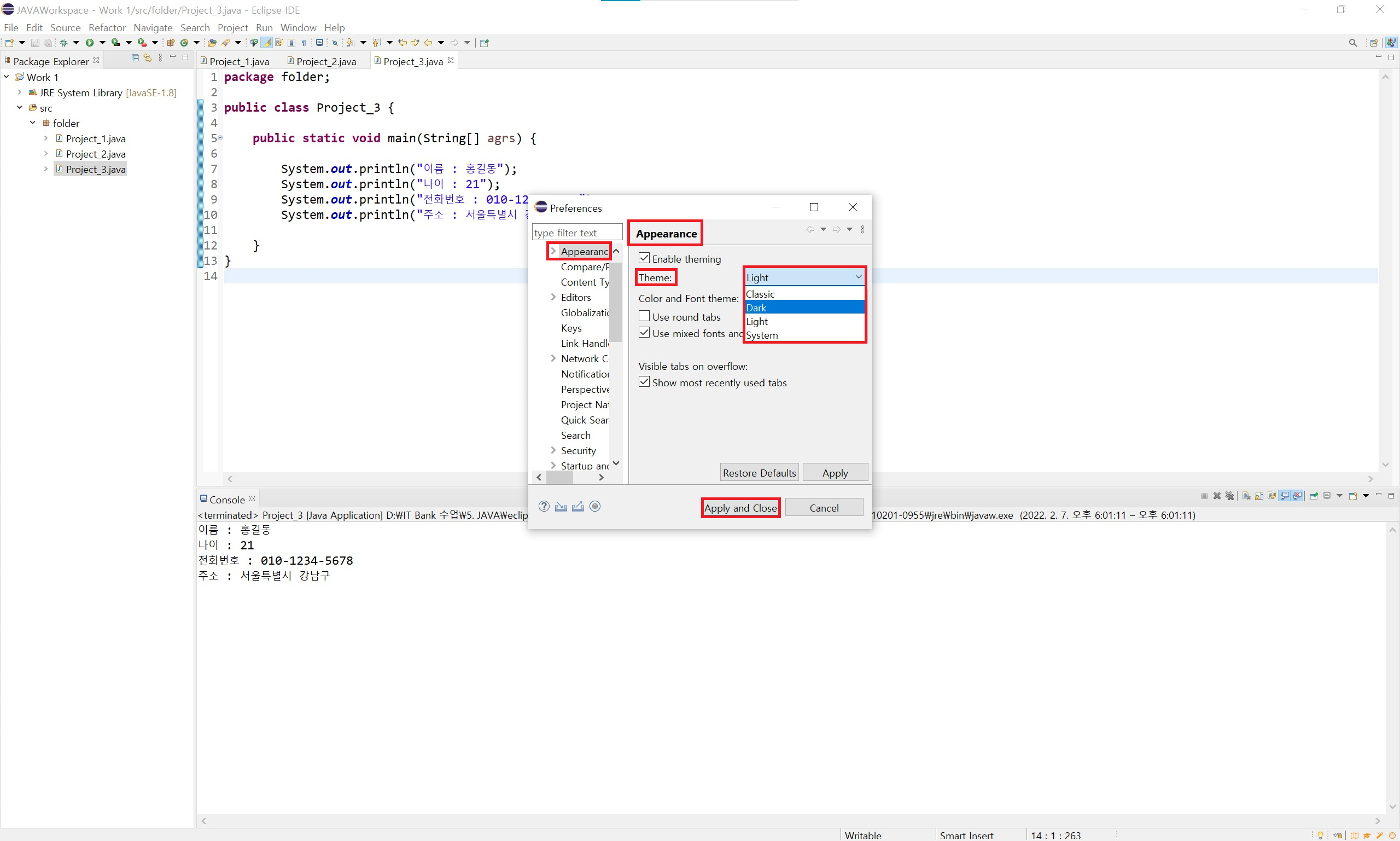
Task: Check the Use round tabs checkbox
Action: (644, 316)
